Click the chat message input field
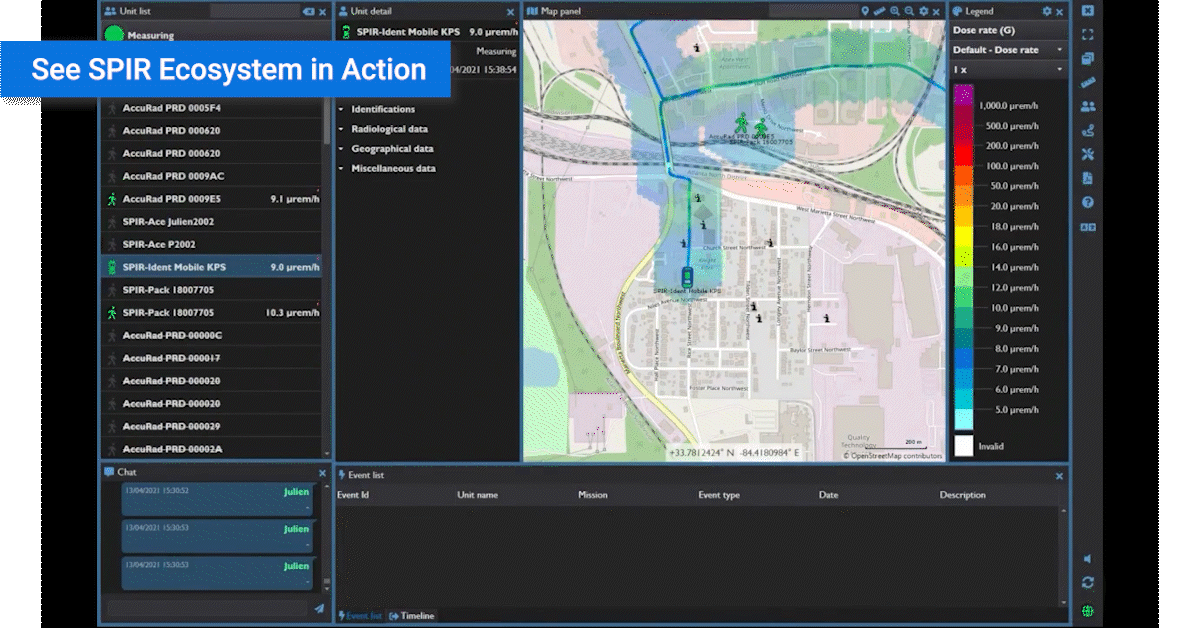Screen dimensions: 1200x628 tap(207, 608)
